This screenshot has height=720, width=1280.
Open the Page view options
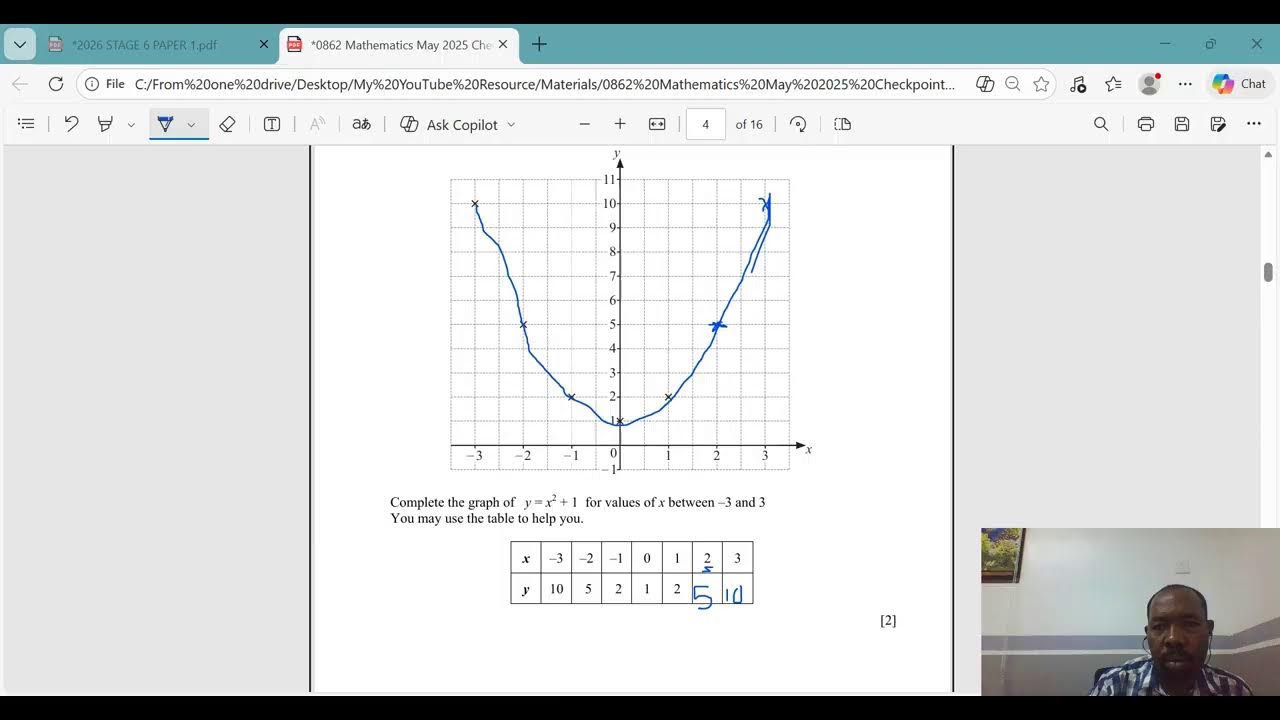point(842,124)
